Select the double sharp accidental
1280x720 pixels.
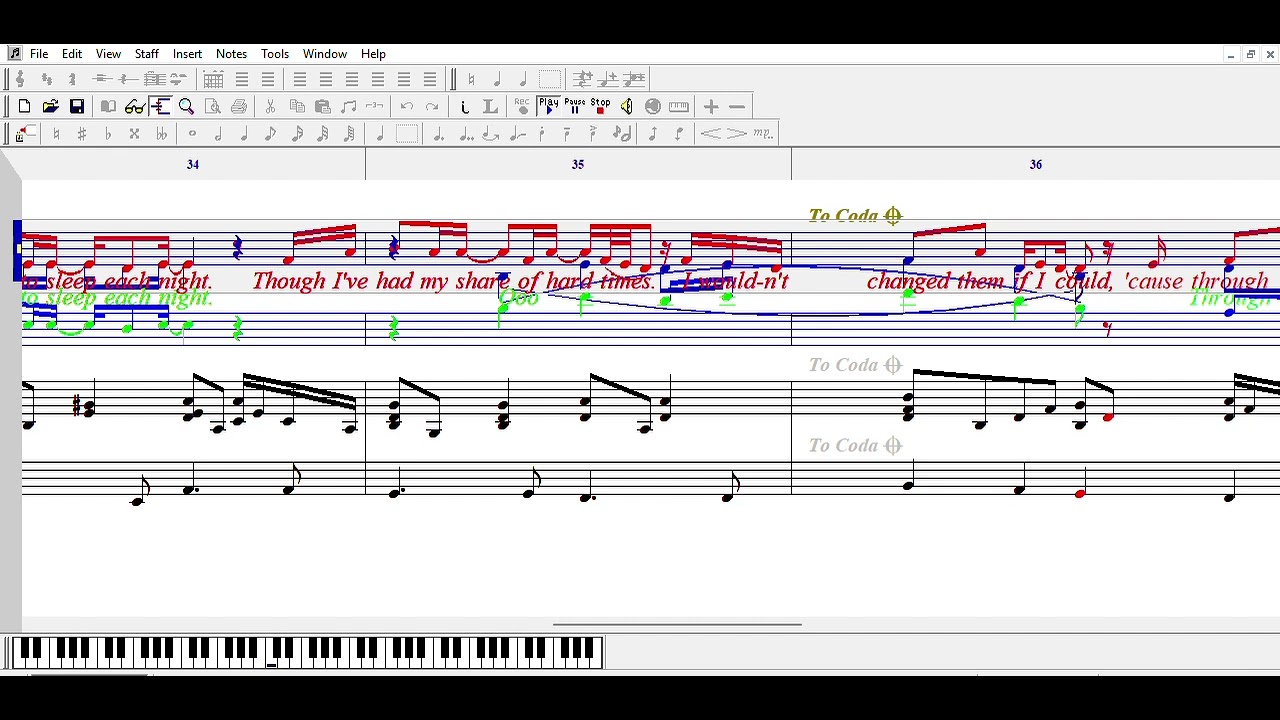point(134,134)
